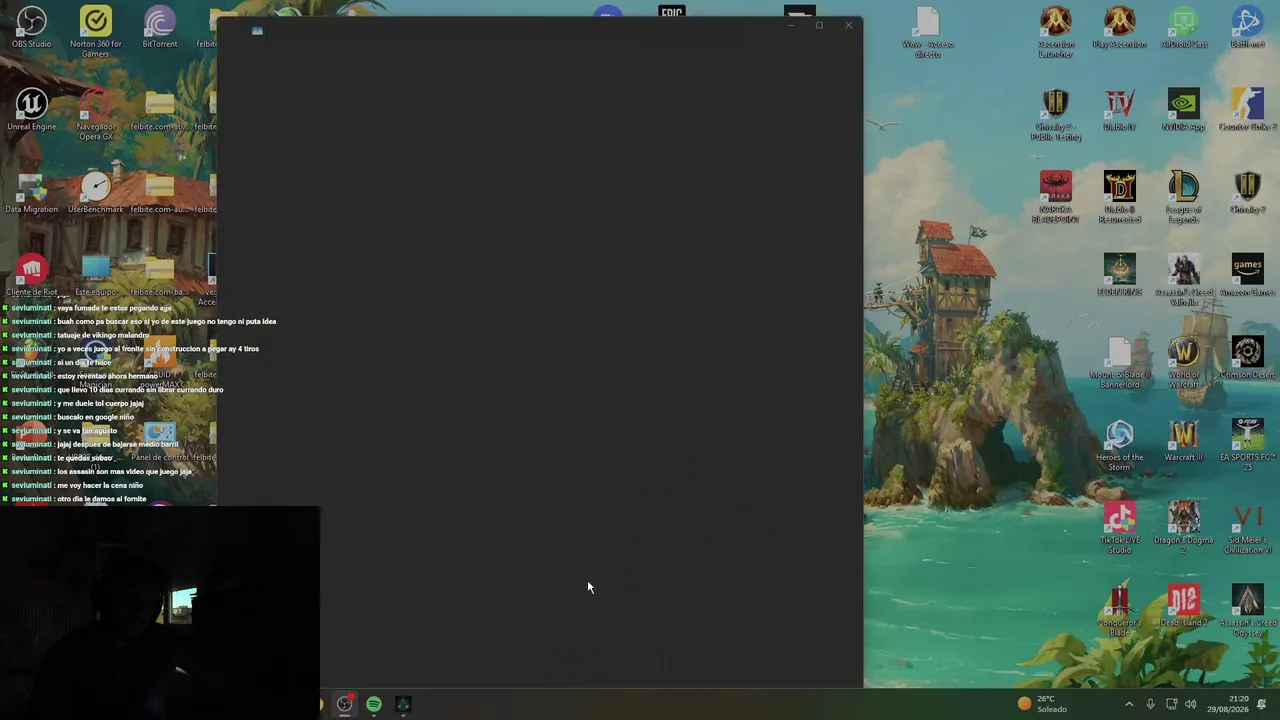
Task: Click the OBS Studio taskbar icon
Action: (345, 704)
